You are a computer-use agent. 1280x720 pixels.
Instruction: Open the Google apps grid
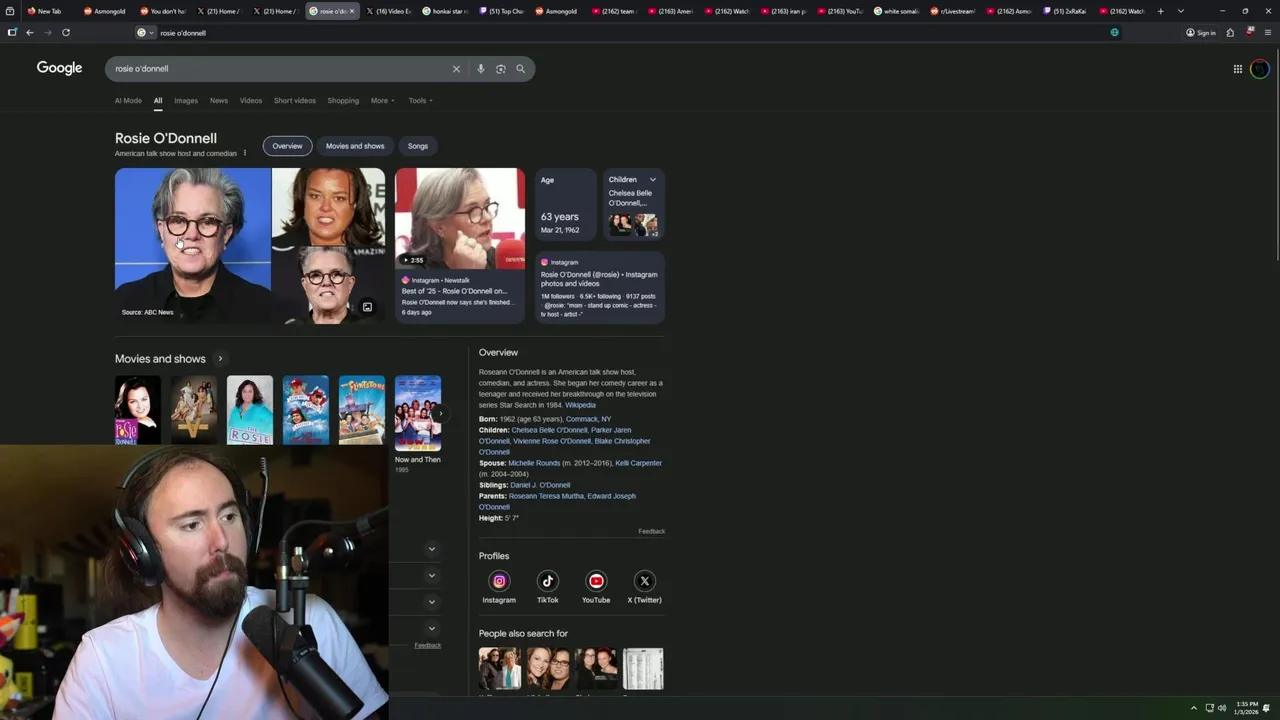[x=1238, y=69]
